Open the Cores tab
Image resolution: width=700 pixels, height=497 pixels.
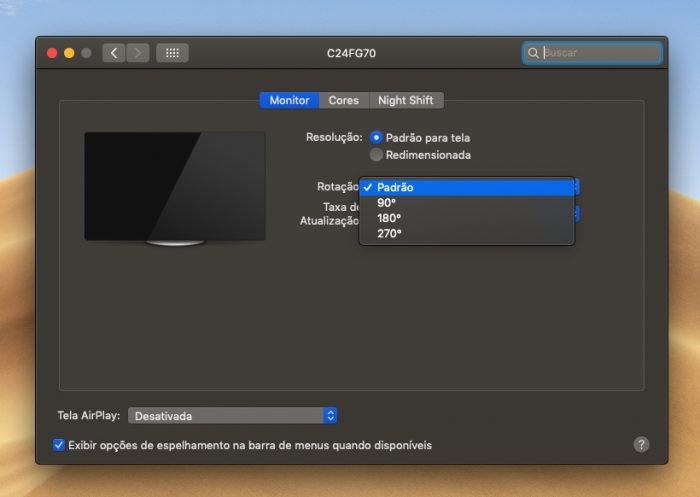pyautogui.click(x=344, y=100)
